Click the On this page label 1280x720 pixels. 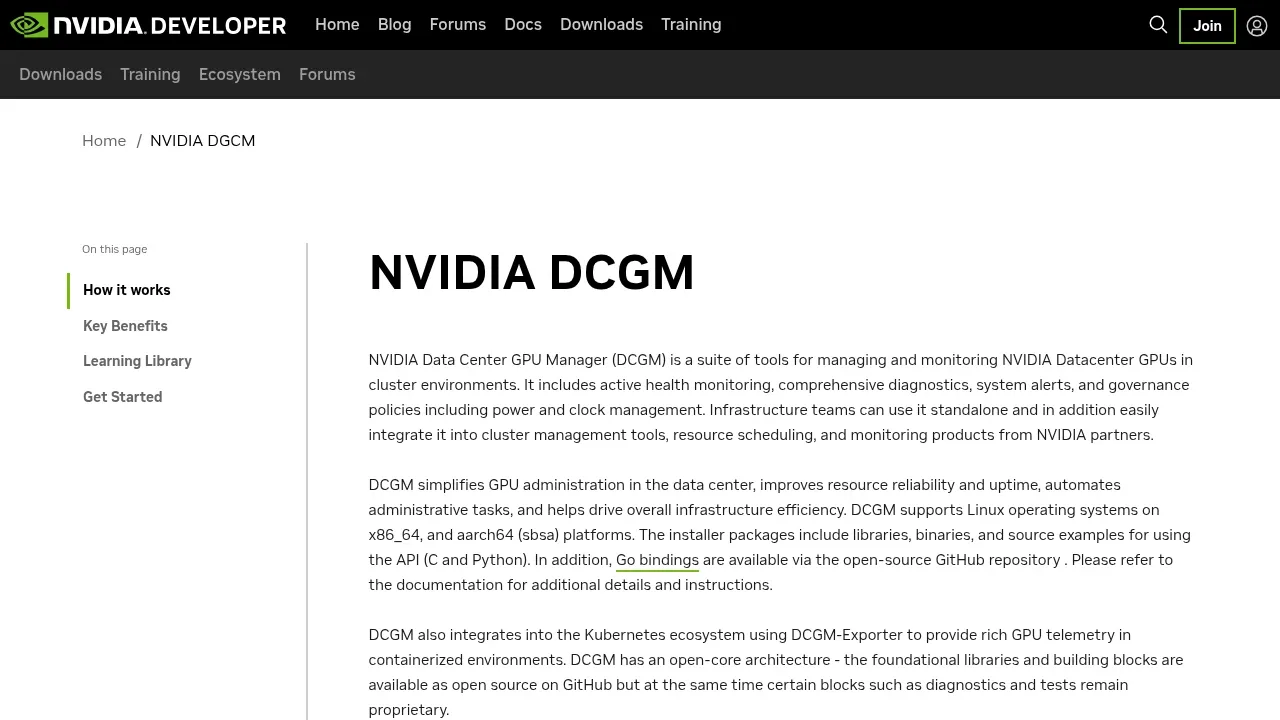[114, 249]
